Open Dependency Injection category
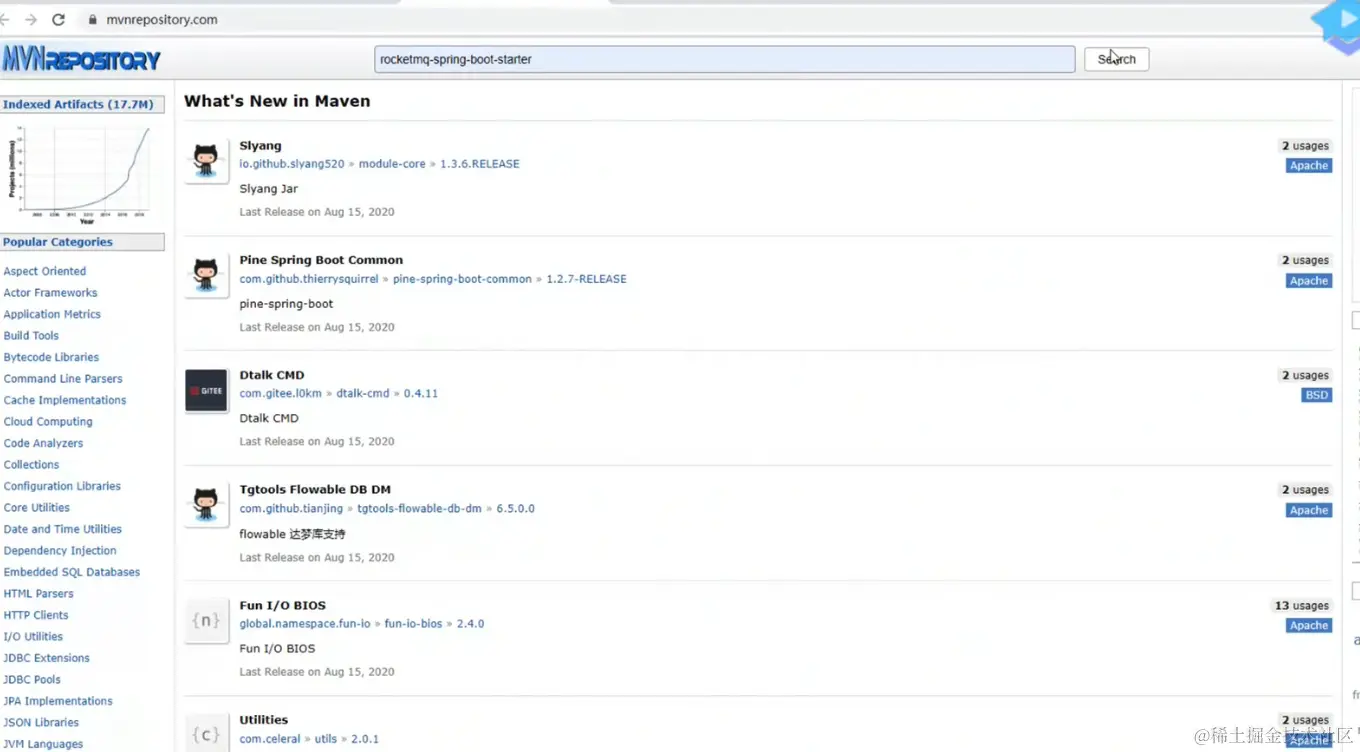The image size is (1360, 752). pos(60,551)
